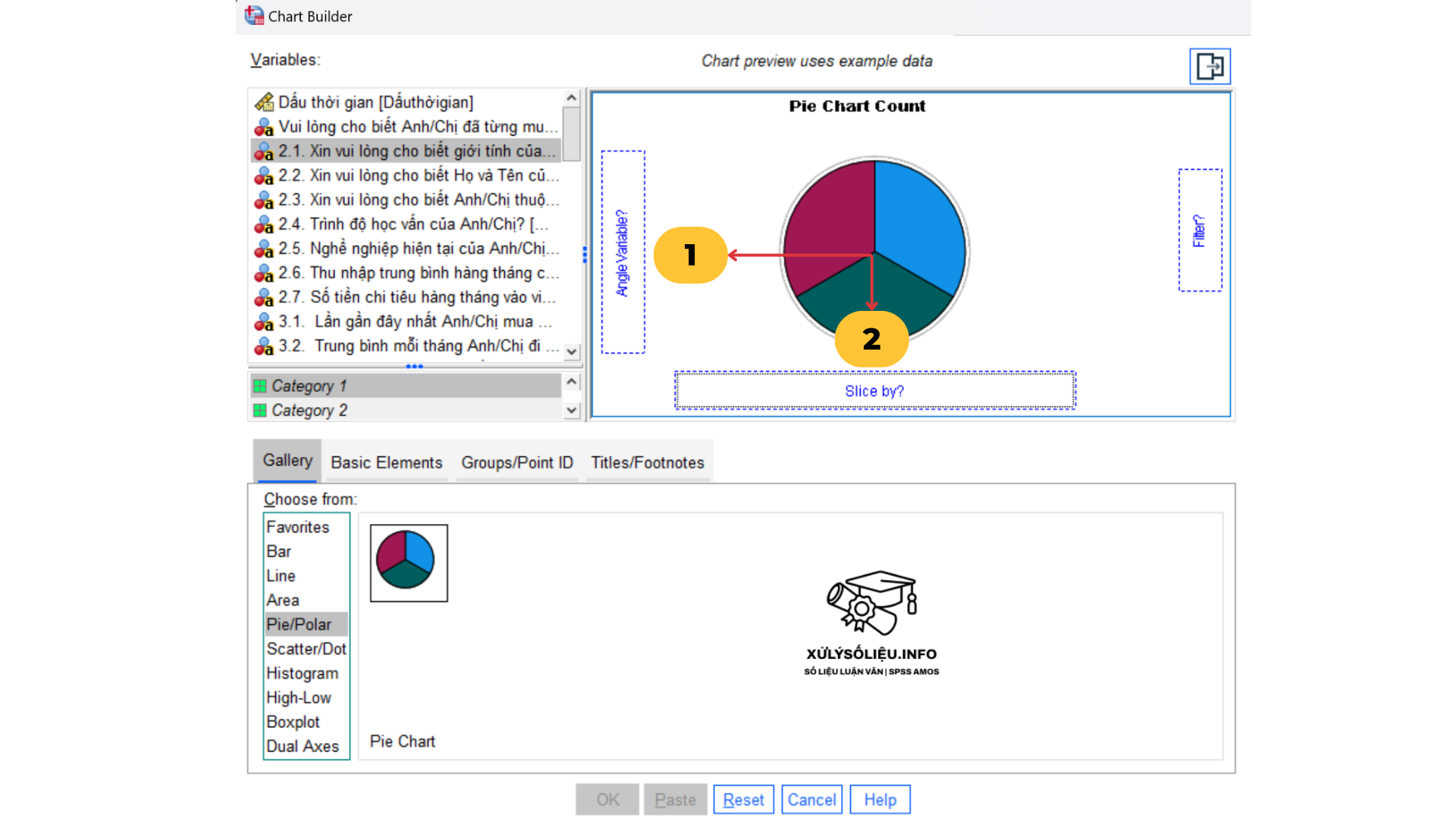Switch to the Basic Elements tab

tap(387, 463)
